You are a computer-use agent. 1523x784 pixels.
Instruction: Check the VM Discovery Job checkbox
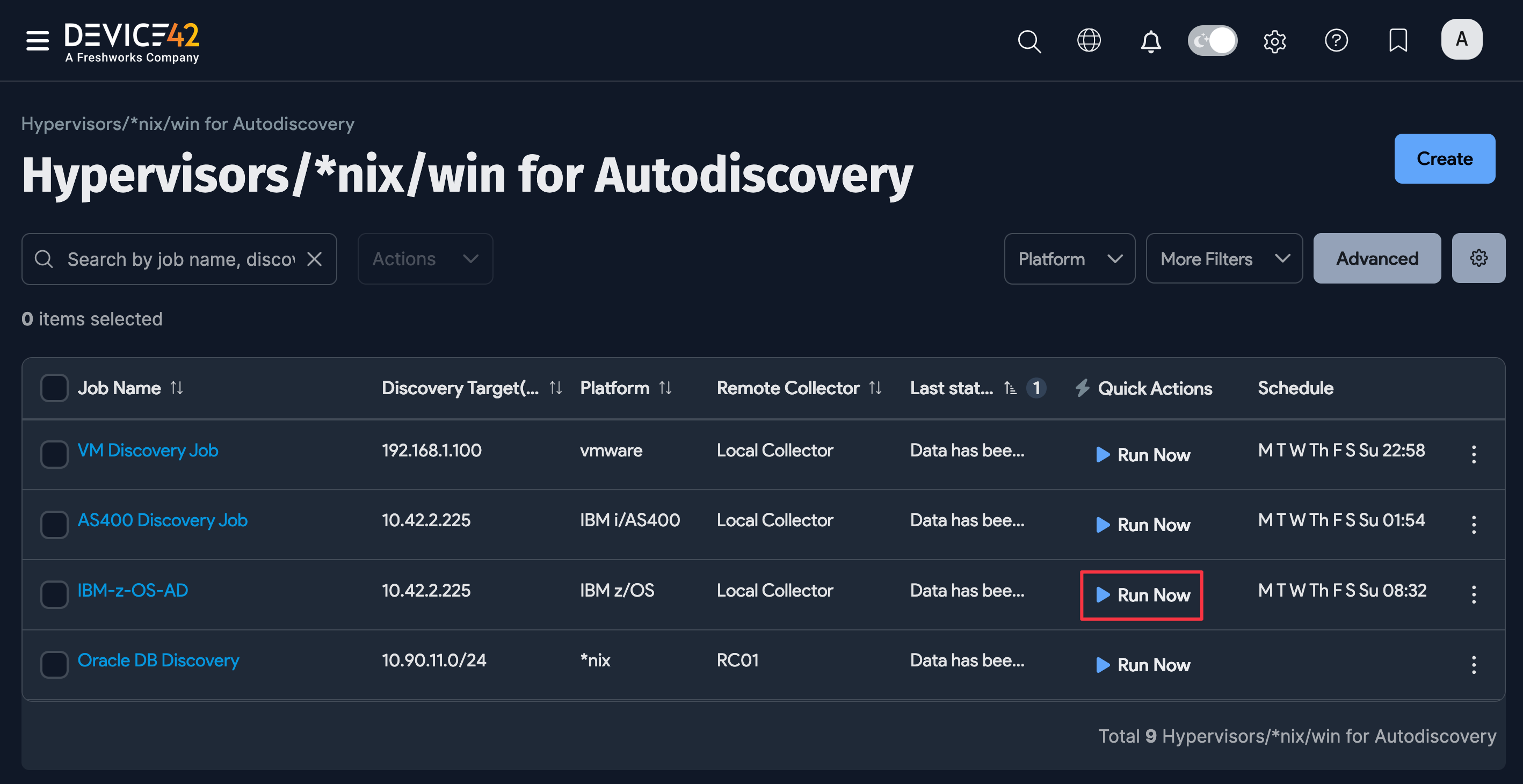(x=54, y=454)
